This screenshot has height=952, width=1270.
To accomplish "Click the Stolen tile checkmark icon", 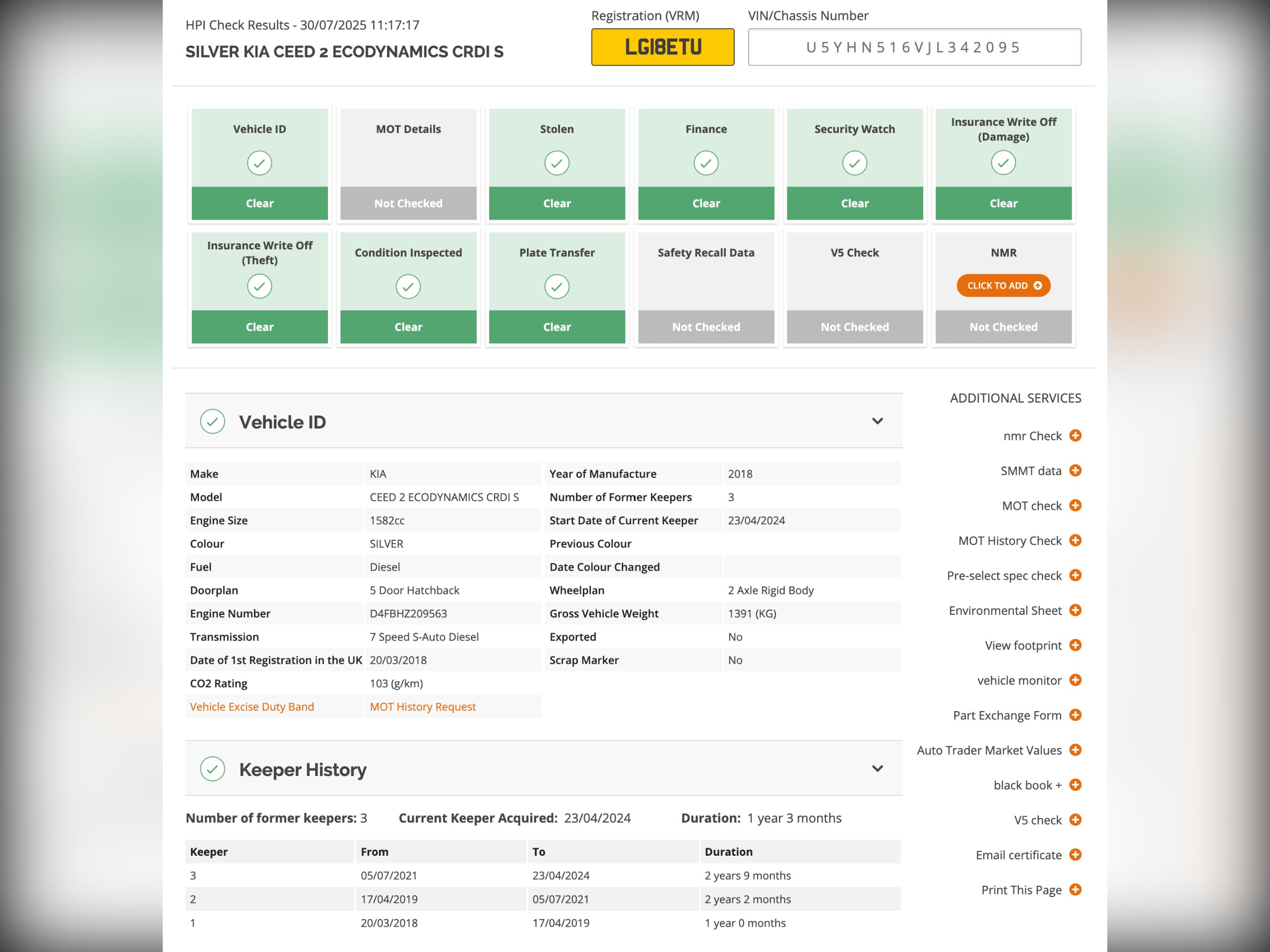I will [557, 163].
